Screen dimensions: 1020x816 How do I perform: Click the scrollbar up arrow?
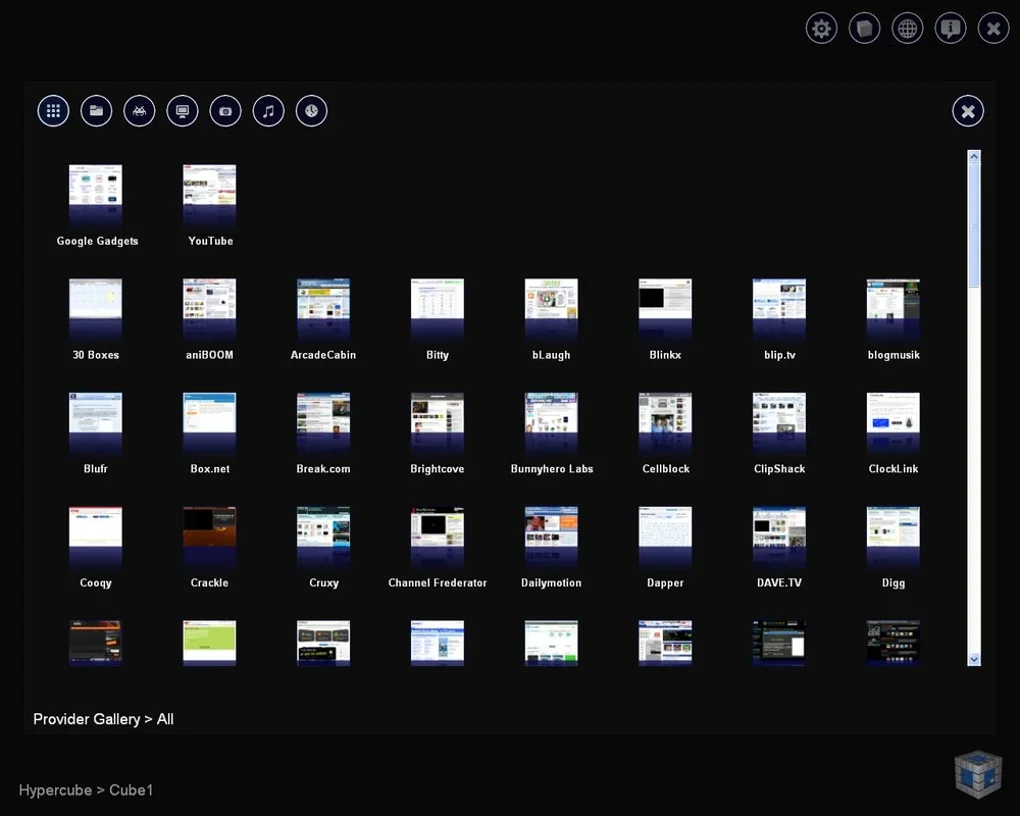coord(974,156)
